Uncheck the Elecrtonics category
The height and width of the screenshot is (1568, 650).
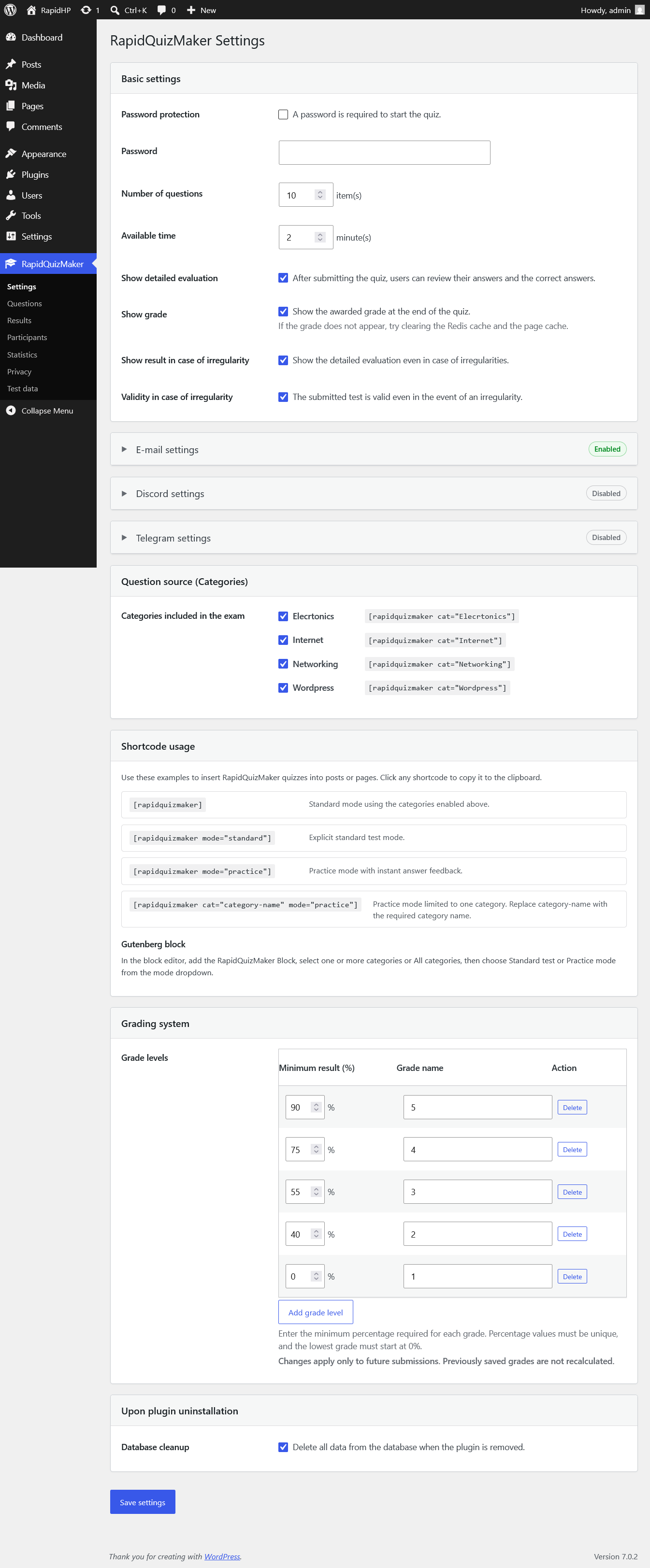(283, 616)
